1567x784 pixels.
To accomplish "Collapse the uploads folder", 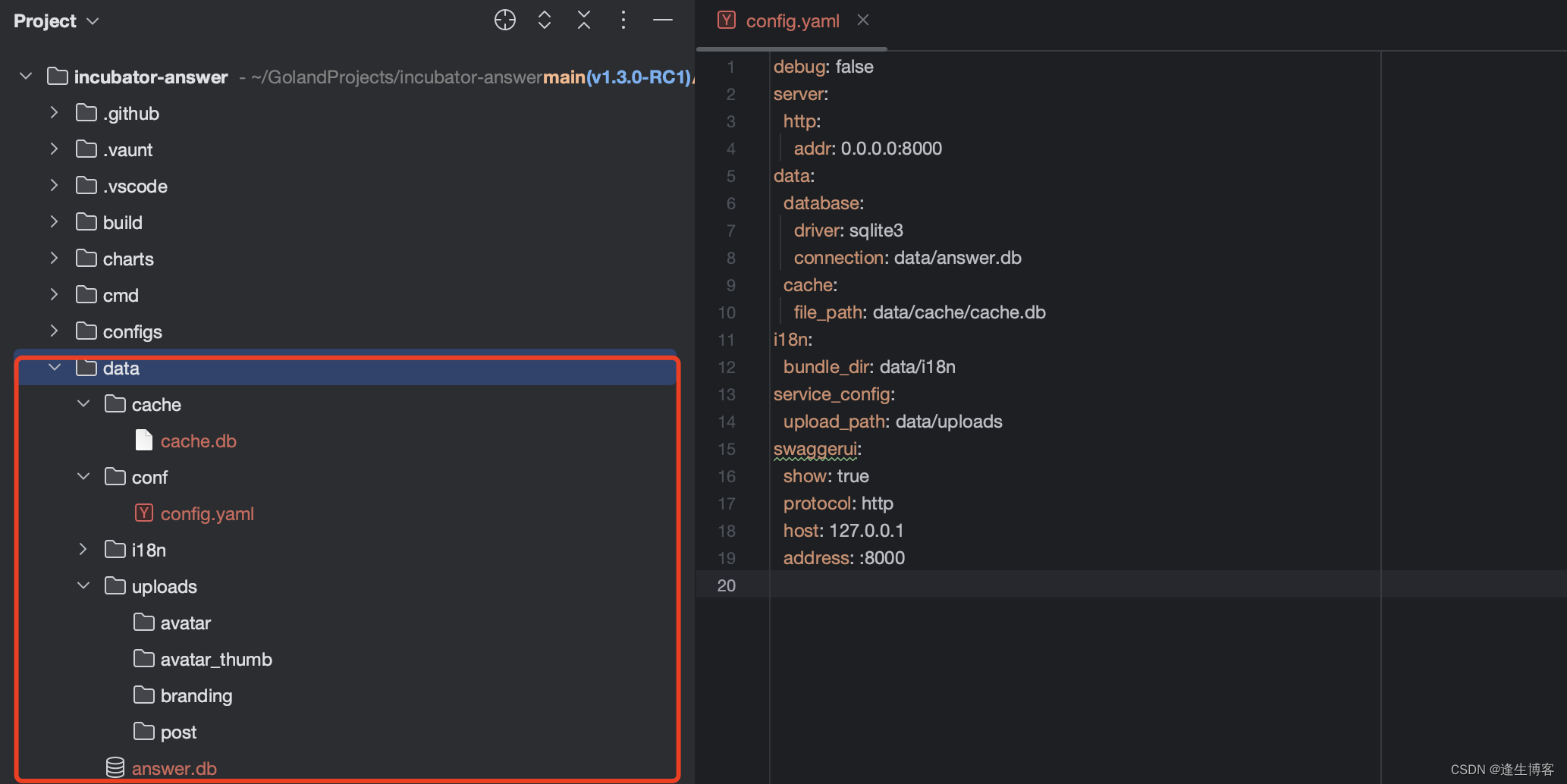I will click(x=83, y=585).
